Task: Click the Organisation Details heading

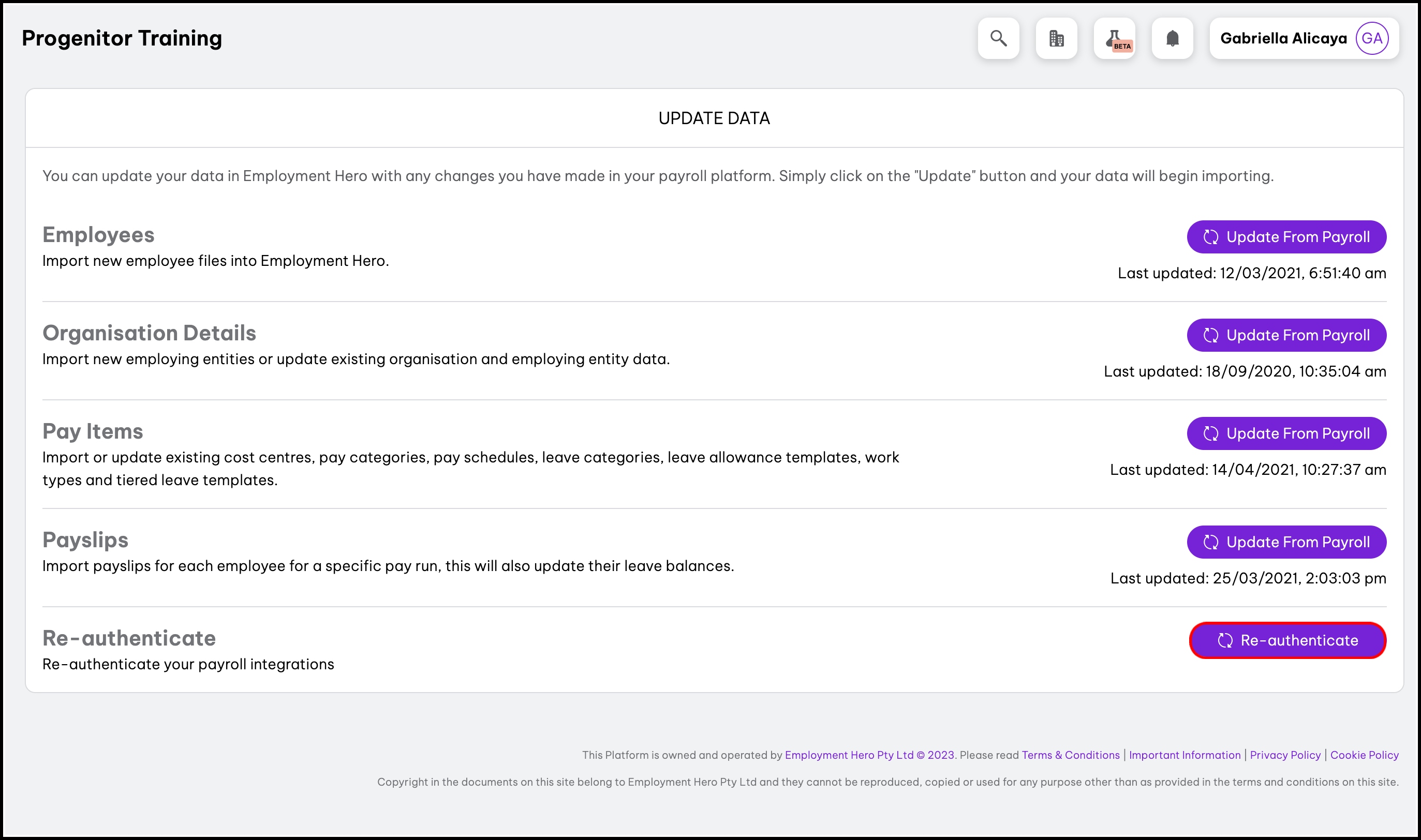Action: (x=150, y=334)
